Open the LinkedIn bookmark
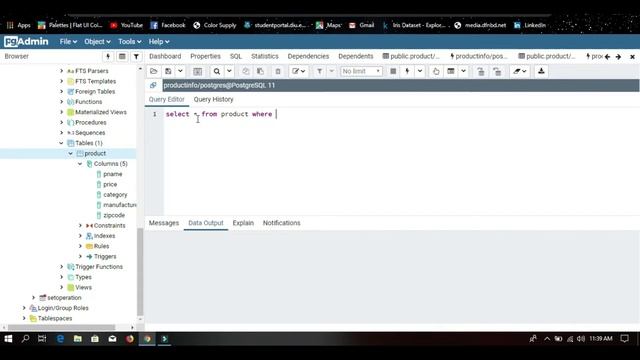This screenshot has height=360, width=640. pos(530,25)
